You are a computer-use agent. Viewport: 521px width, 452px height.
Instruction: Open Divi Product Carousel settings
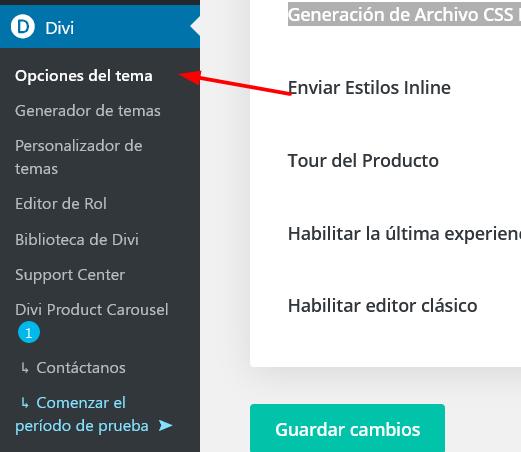point(92,310)
